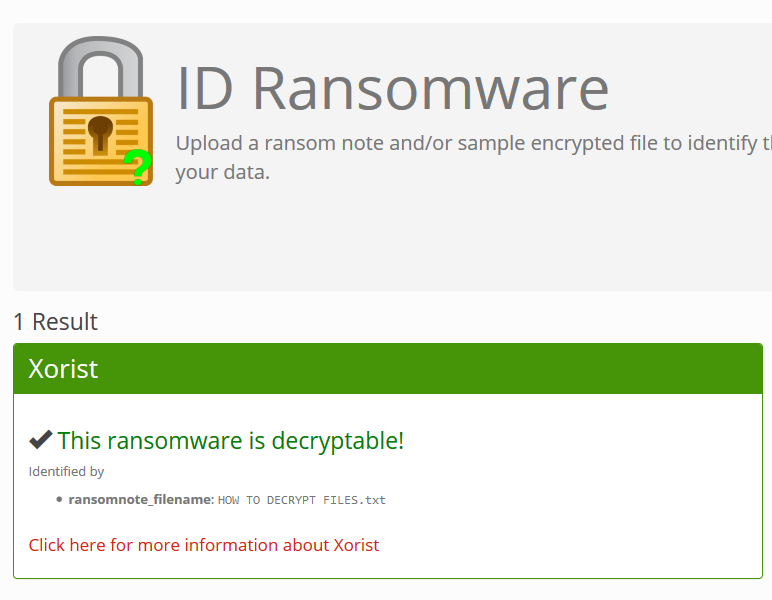Click the bold "ransomnote_filename:" label
Screen dimensions: 772x600
coord(141,500)
